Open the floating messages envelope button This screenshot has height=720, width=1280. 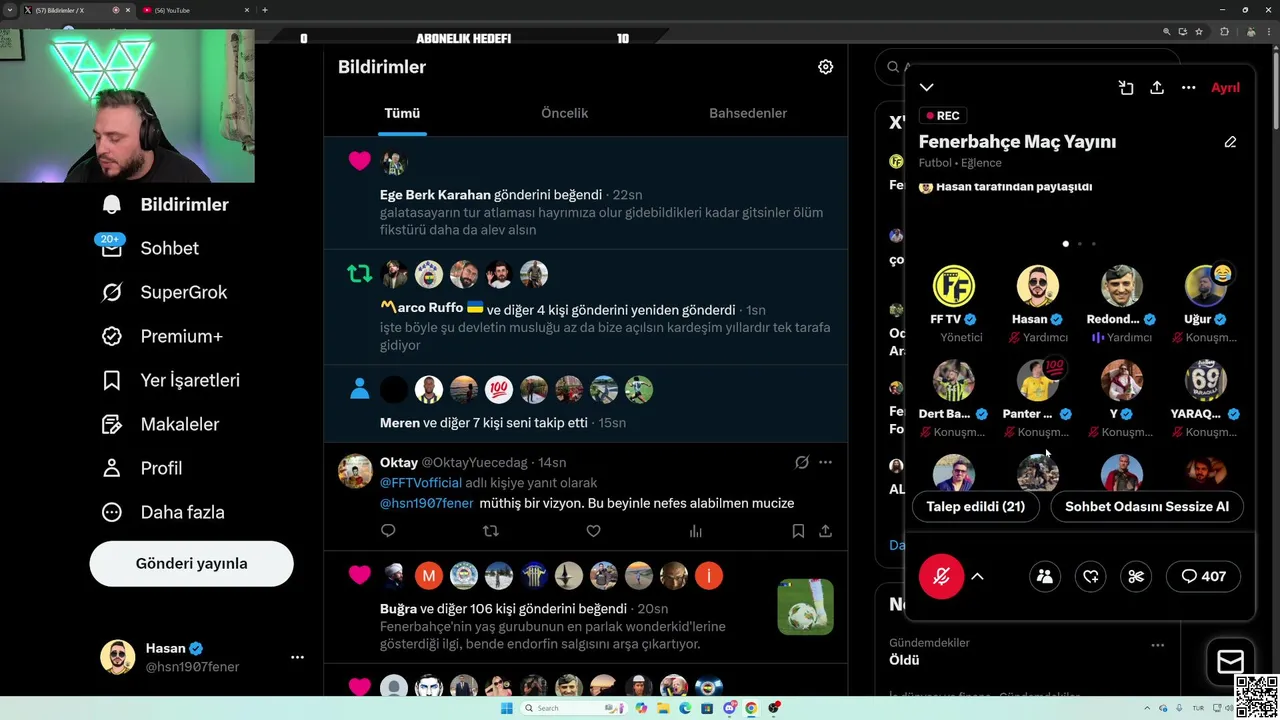(x=1230, y=661)
